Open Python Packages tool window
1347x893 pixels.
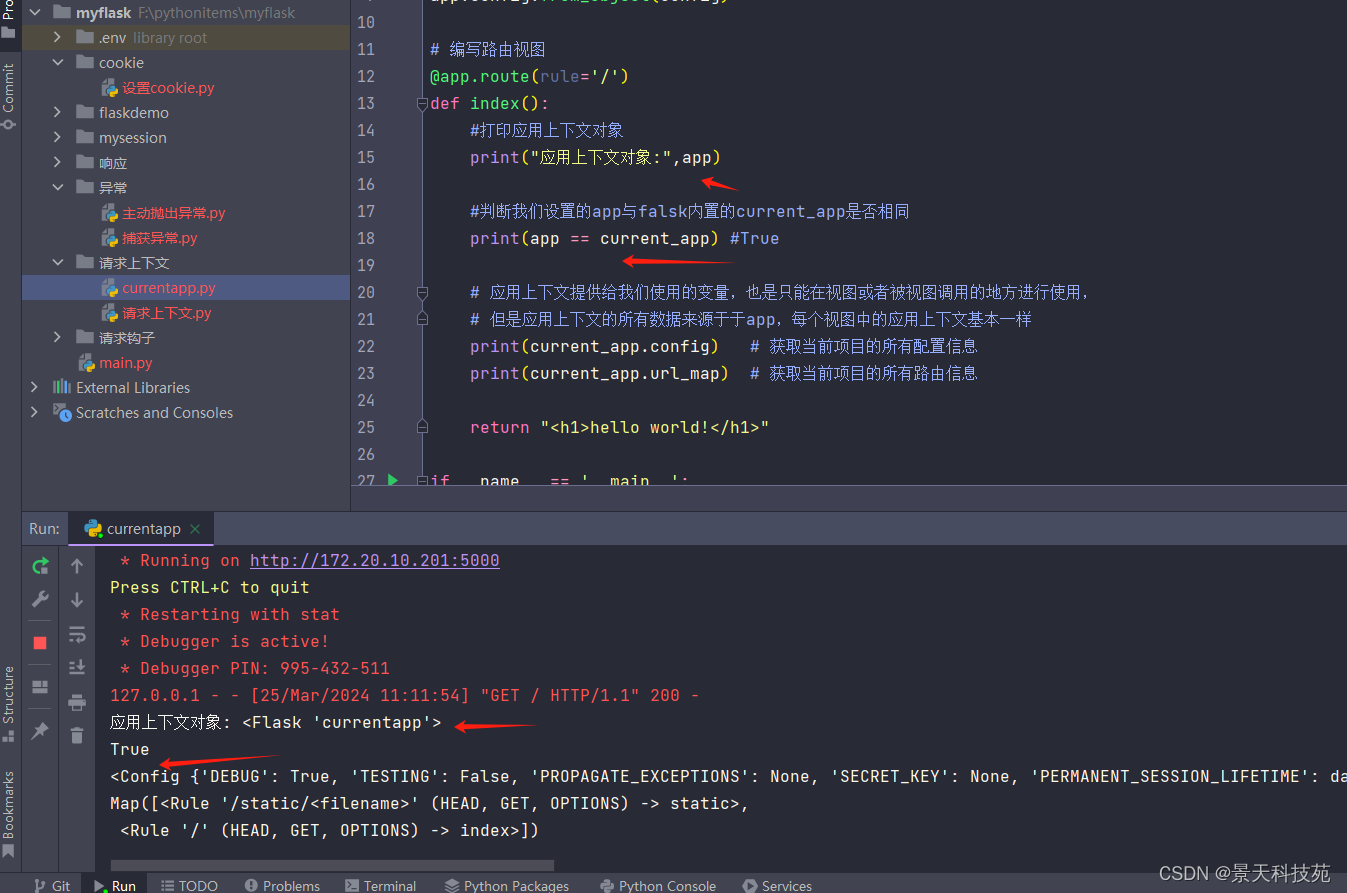[507, 885]
